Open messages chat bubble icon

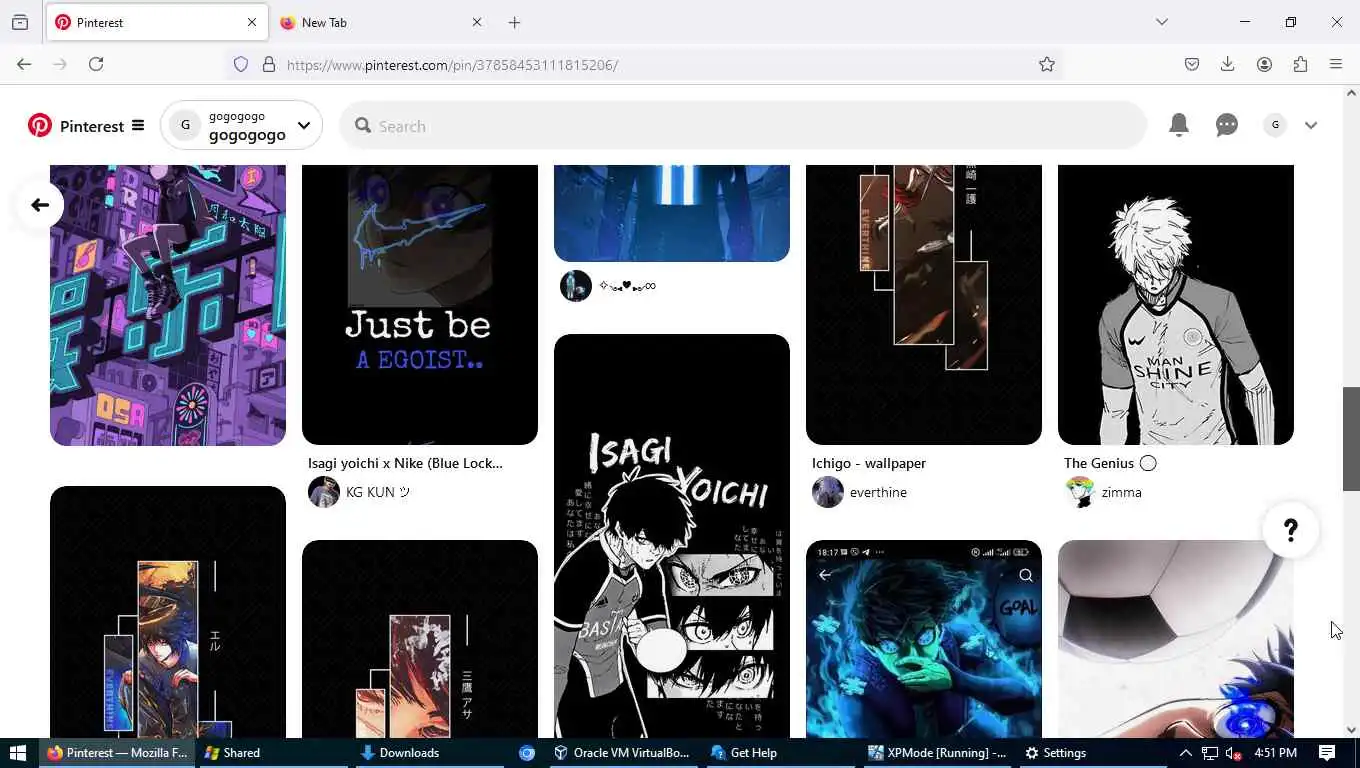pyautogui.click(x=1227, y=125)
